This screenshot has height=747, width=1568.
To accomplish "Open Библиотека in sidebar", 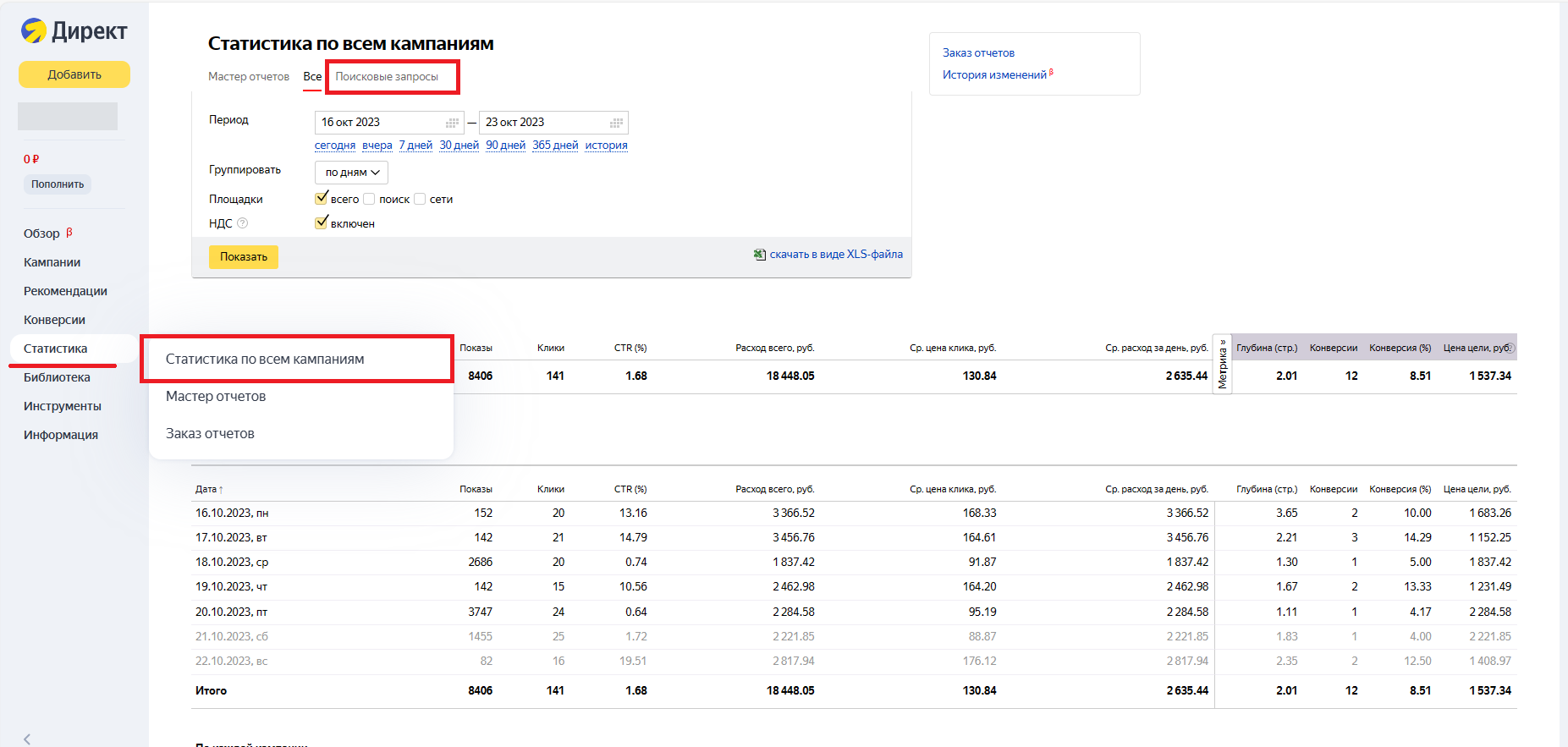I will tap(57, 377).
